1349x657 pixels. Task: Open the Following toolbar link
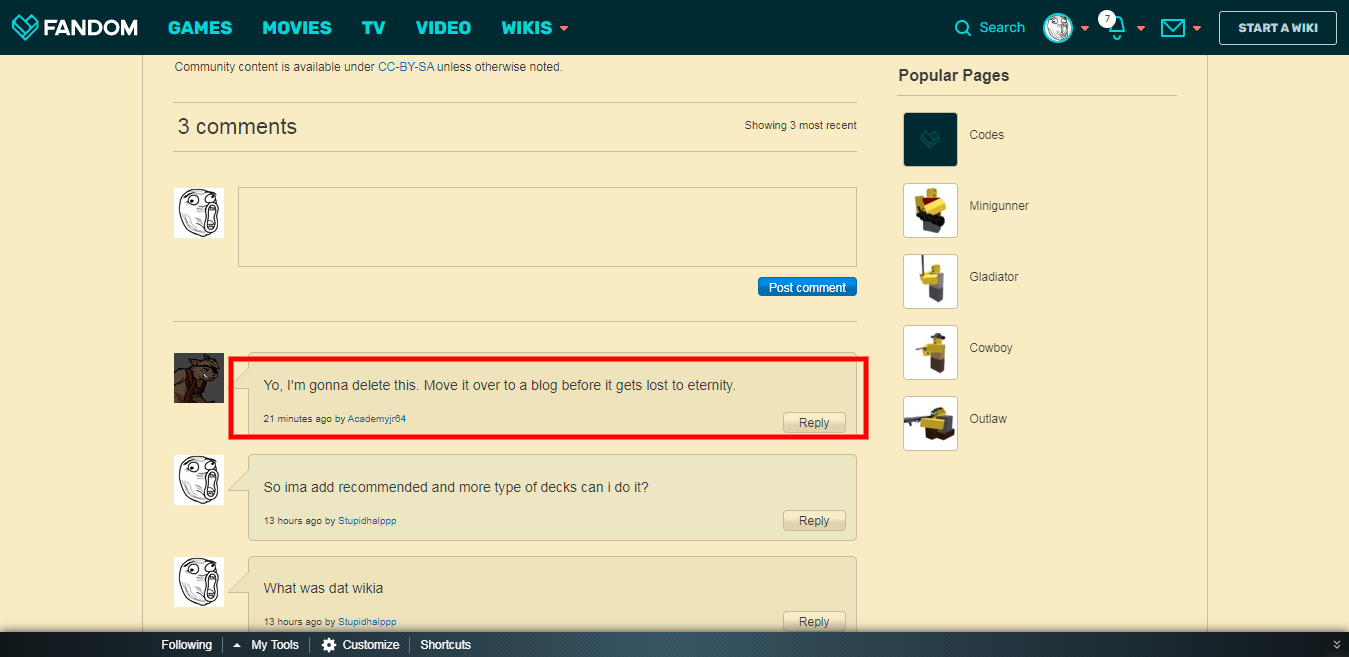tap(187, 645)
